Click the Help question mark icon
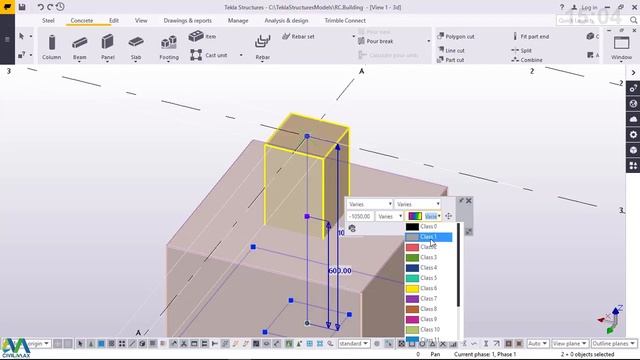 click(562, 7)
